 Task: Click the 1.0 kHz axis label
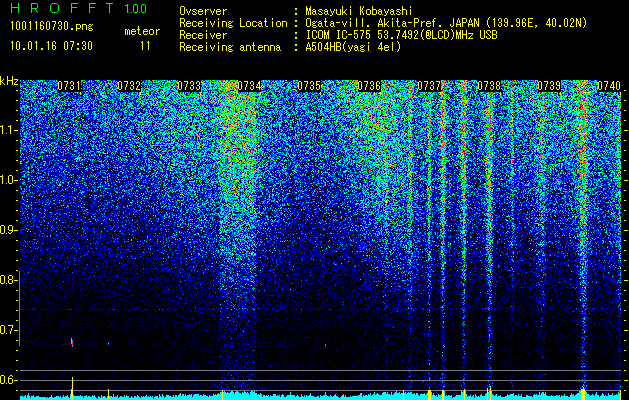(x=7, y=180)
